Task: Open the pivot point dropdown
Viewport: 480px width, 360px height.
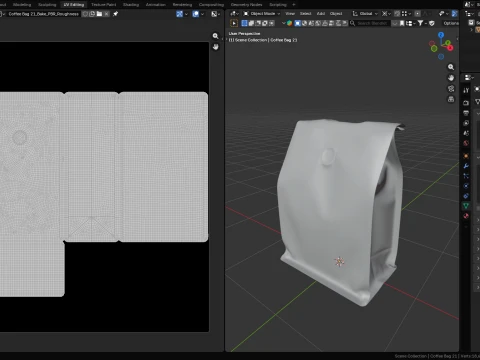Action: click(x=386, y=14)
